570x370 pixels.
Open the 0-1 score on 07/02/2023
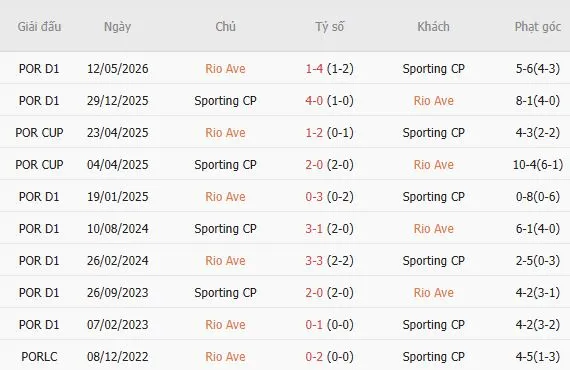[314, 325]
